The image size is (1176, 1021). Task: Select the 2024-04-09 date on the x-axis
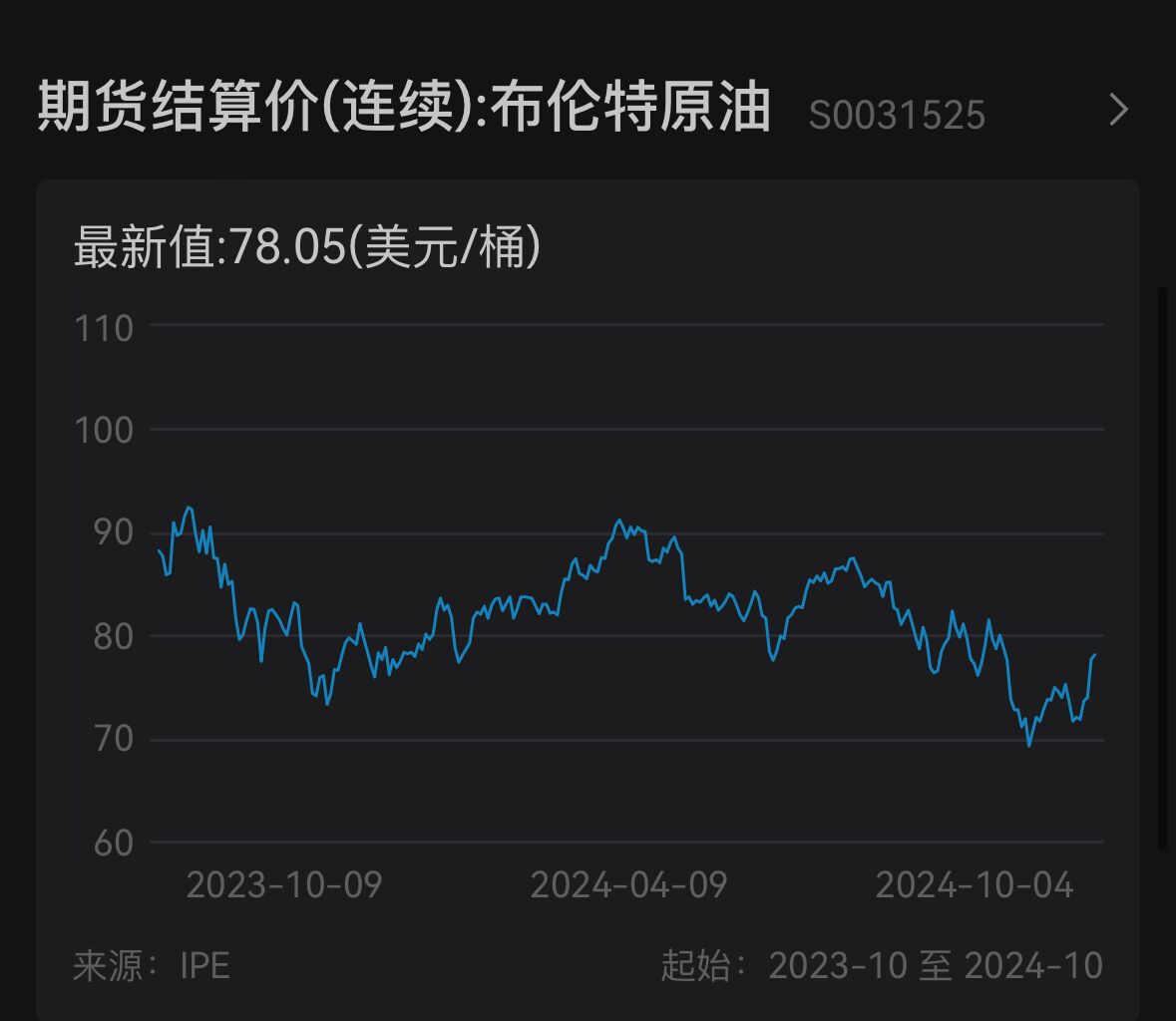[628, 885]
